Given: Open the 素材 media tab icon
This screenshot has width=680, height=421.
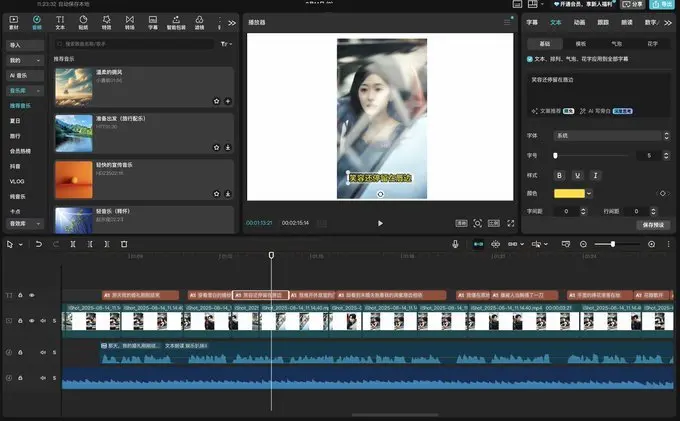Looking at the screenshot, I should (x=14, y=23).
